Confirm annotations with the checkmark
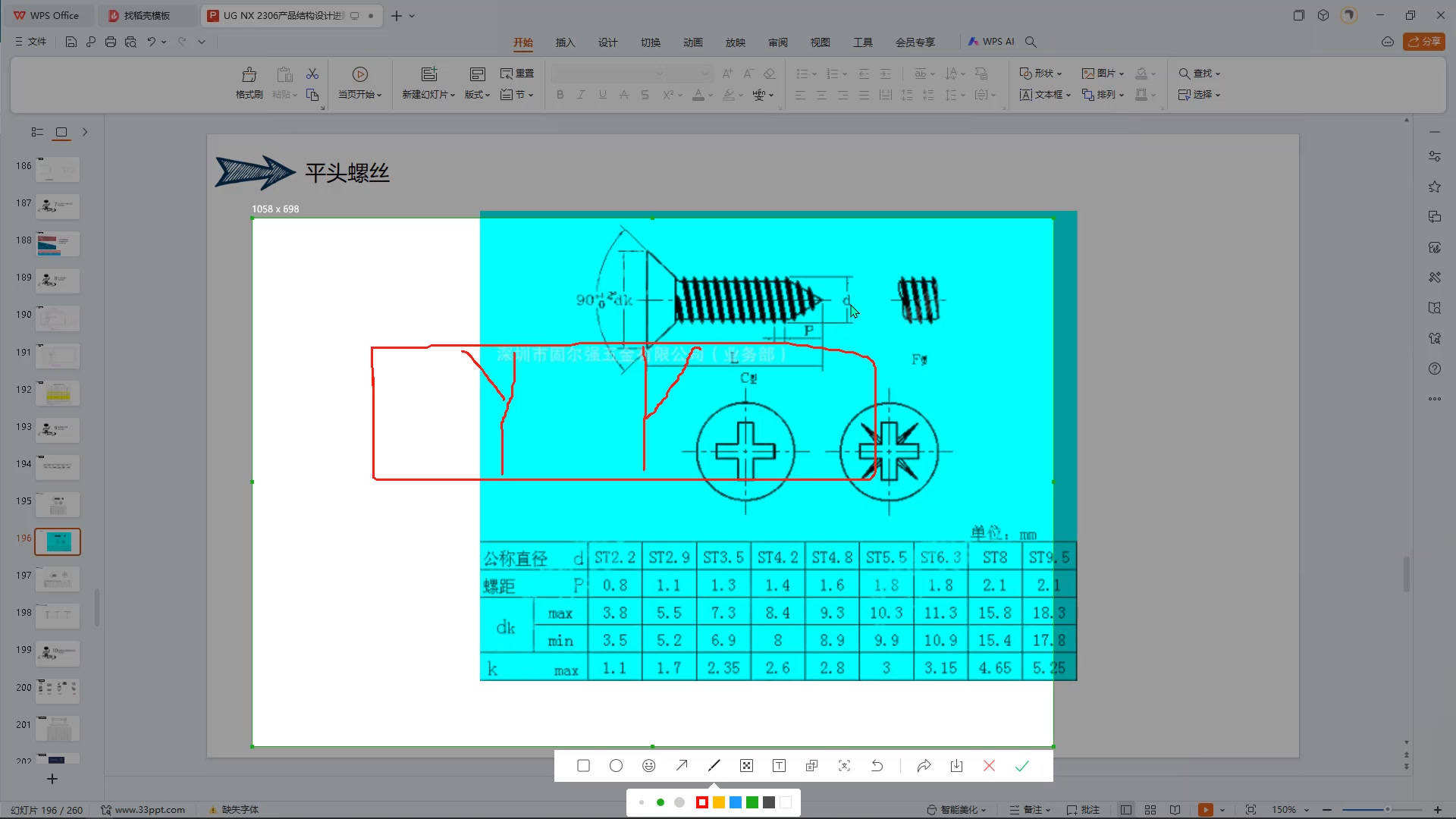The height and width of the screenshot is (819, 1456). (x=1022, y=766)
